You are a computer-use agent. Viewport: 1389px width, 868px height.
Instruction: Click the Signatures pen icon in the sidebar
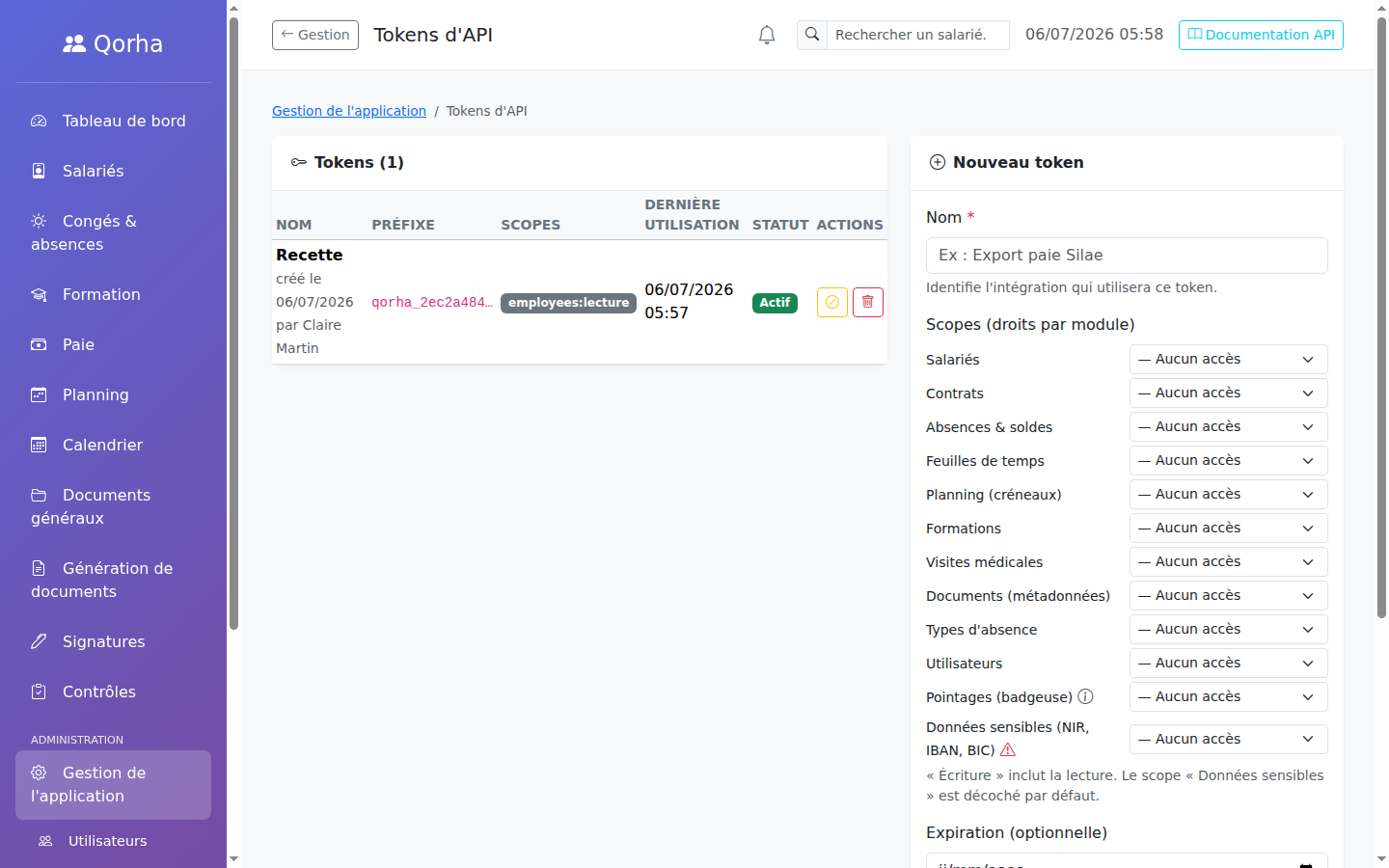39,641
